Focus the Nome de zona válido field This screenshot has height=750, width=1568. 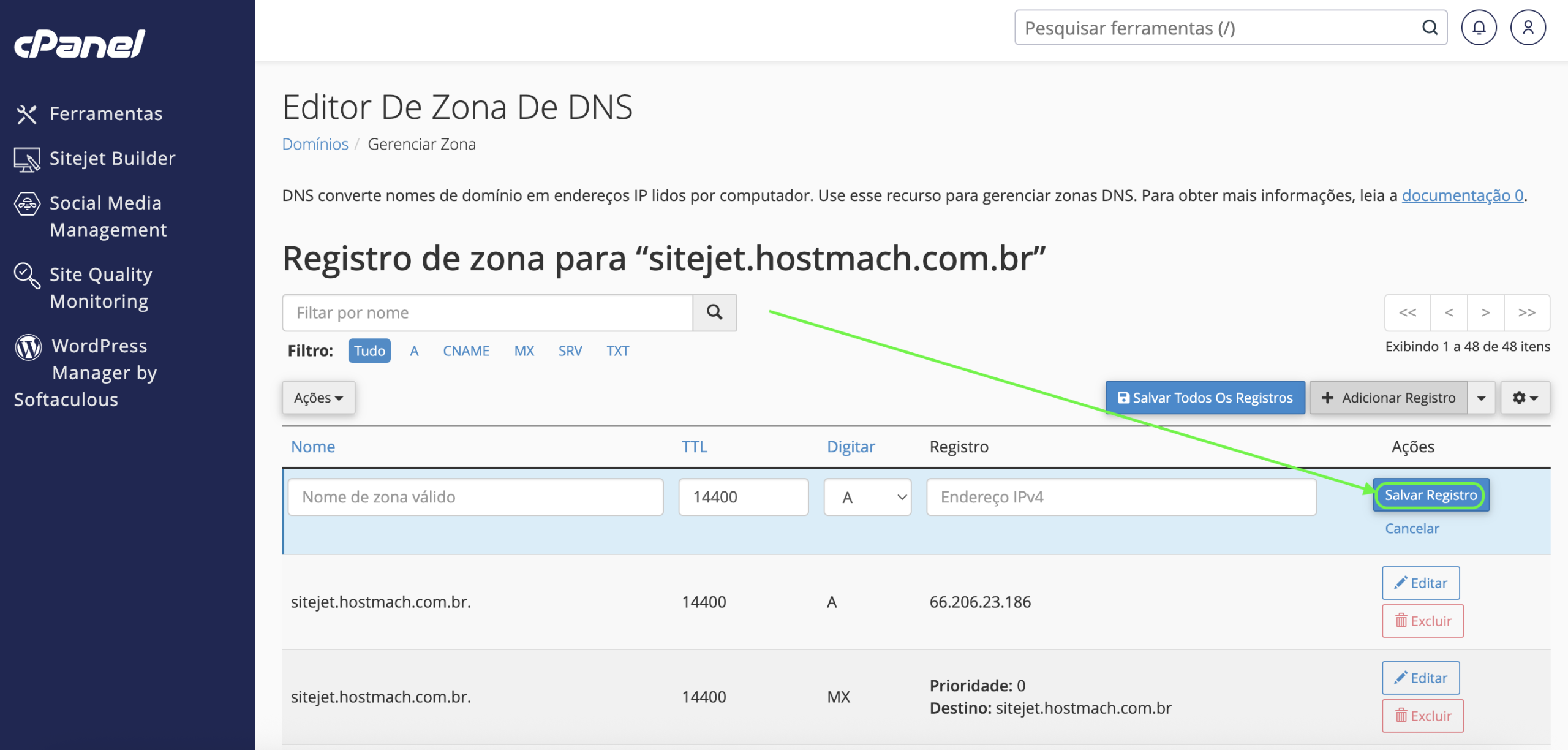pos(475,497)
